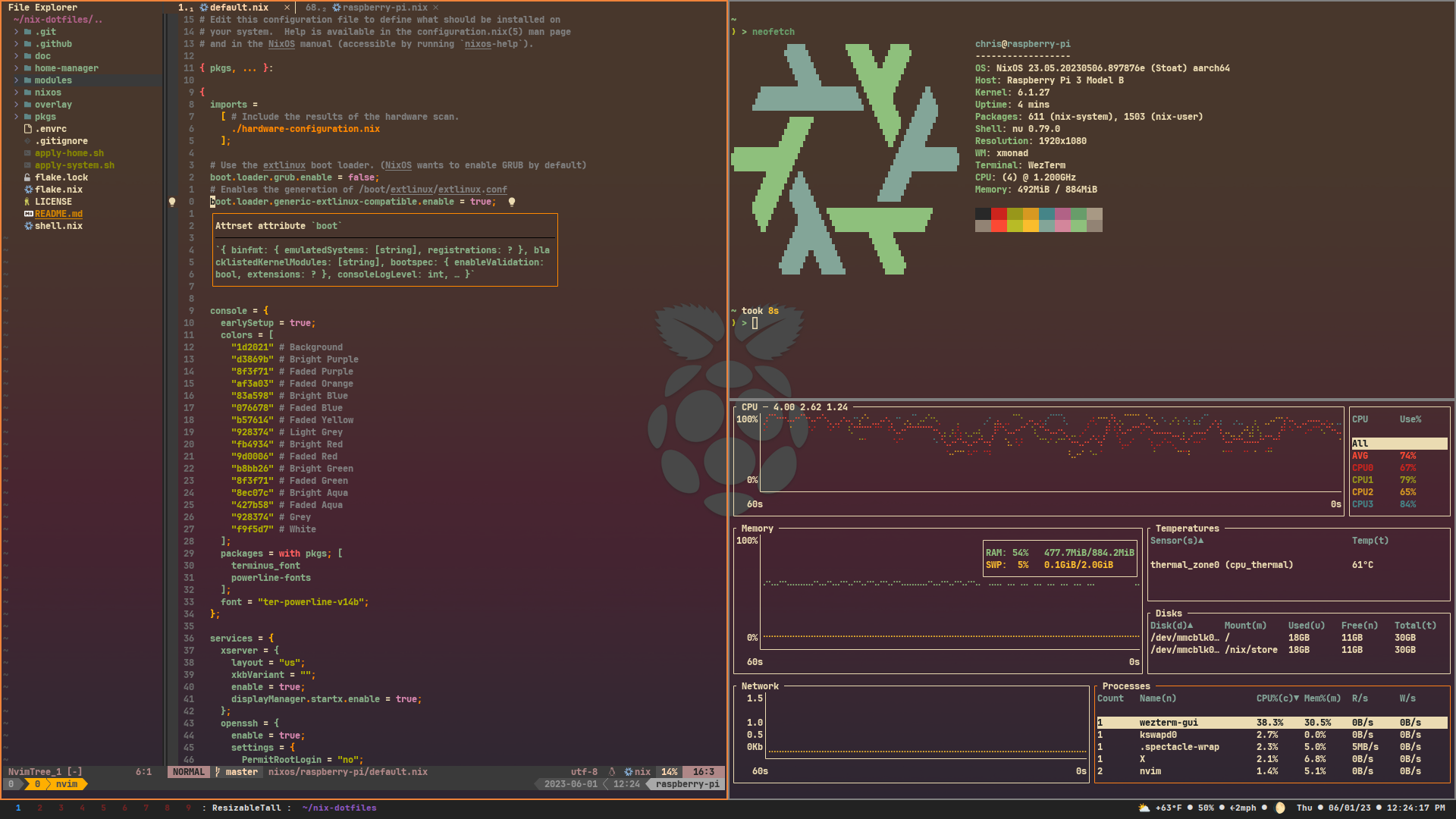Screen dimensions: 1456x819
Task: Expand the pkgs folder chevron
Action: coord(17,117)
